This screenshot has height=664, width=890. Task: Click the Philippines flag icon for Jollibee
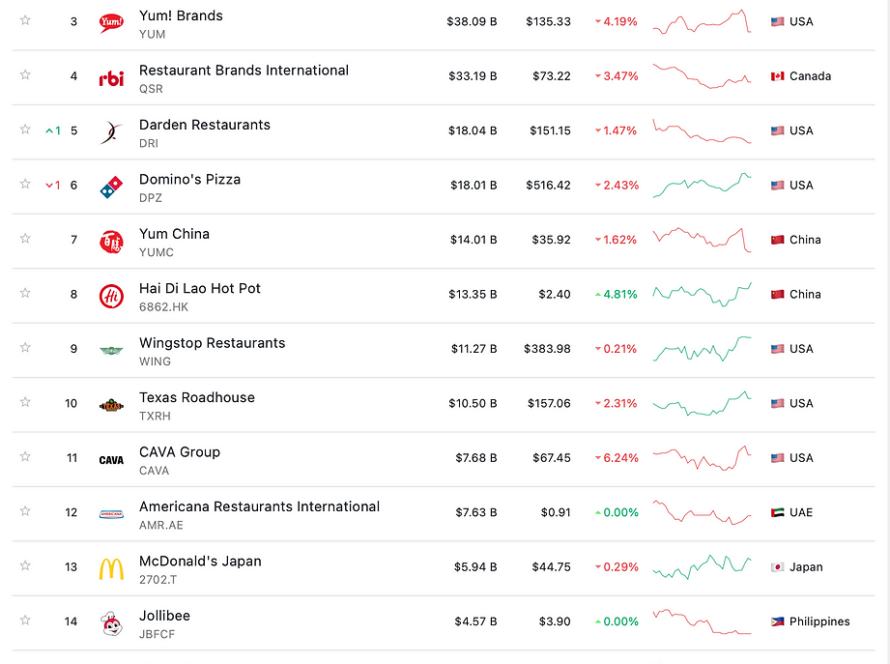777,621
